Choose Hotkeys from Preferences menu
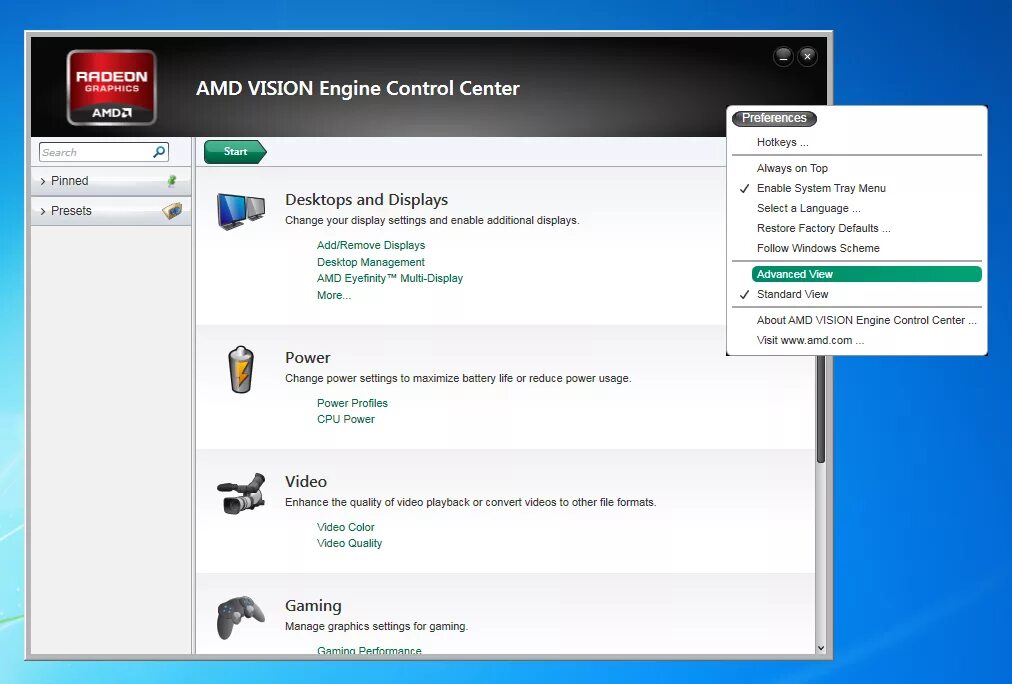The image size is (1012, 684). click(782, 143)
